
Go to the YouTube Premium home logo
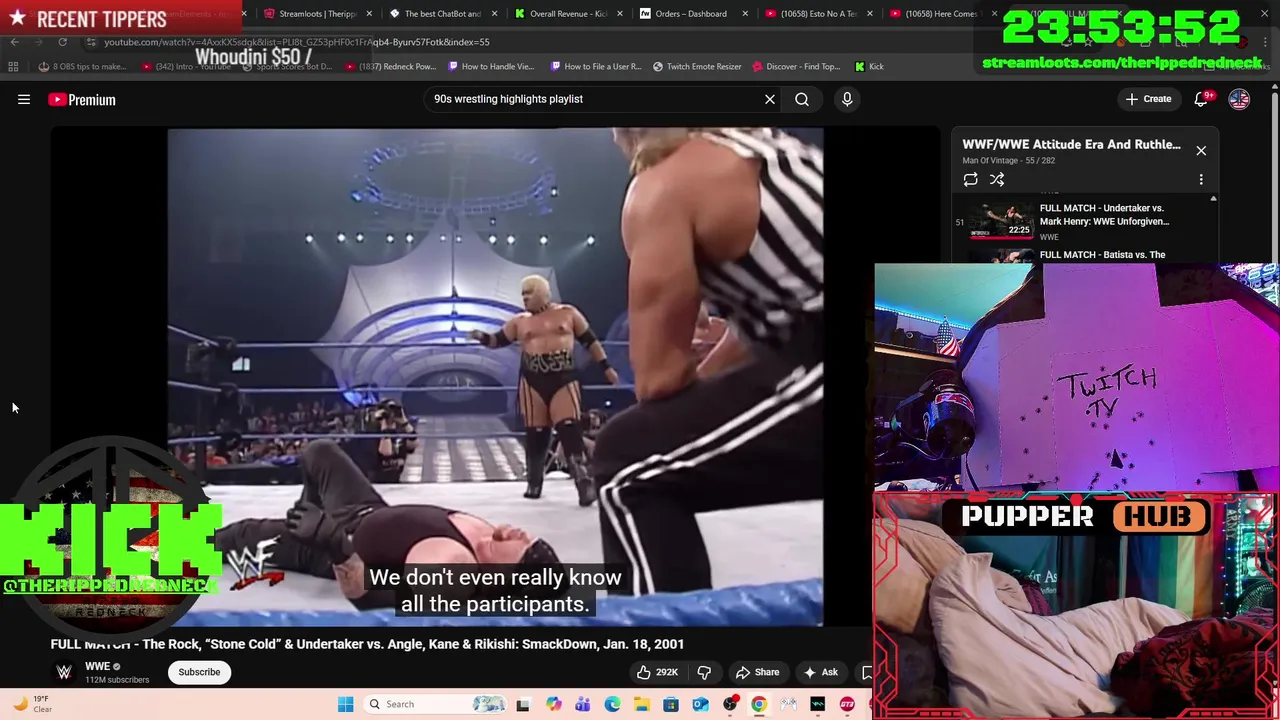point(82,99)
